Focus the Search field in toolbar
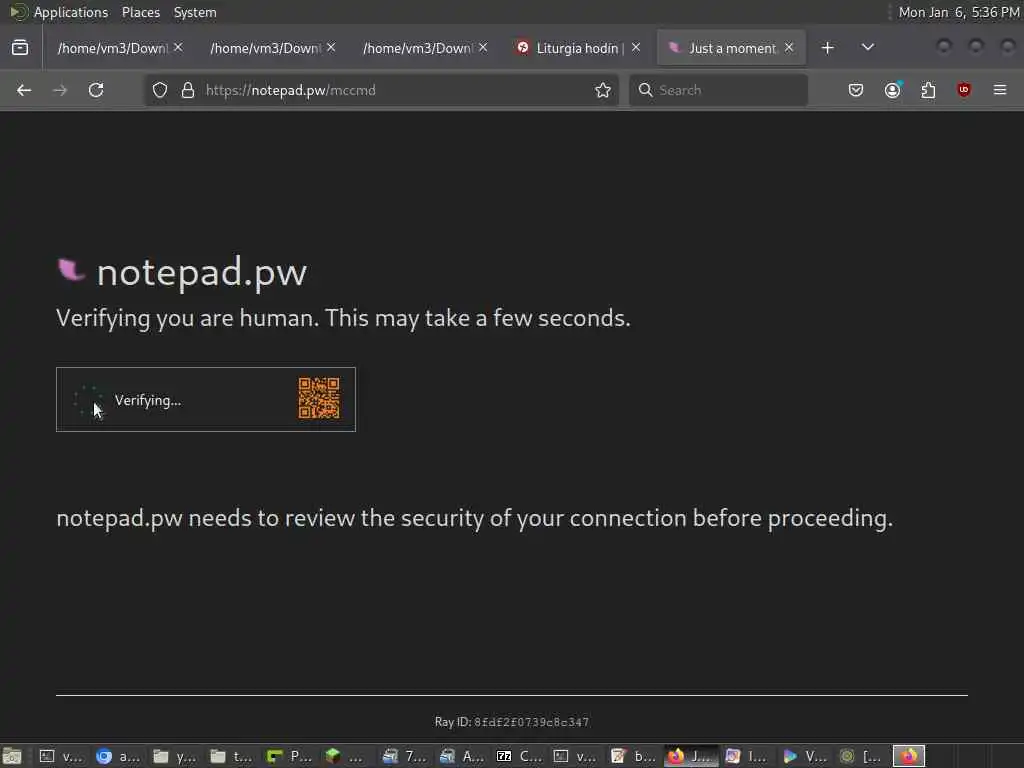Viewport: 1024px width, 768px height. click(718, 90)
